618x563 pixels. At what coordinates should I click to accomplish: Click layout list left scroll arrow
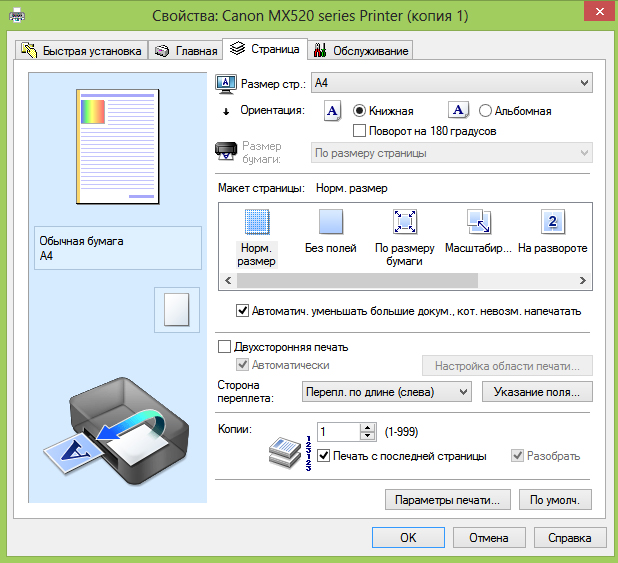pos(228,280)
